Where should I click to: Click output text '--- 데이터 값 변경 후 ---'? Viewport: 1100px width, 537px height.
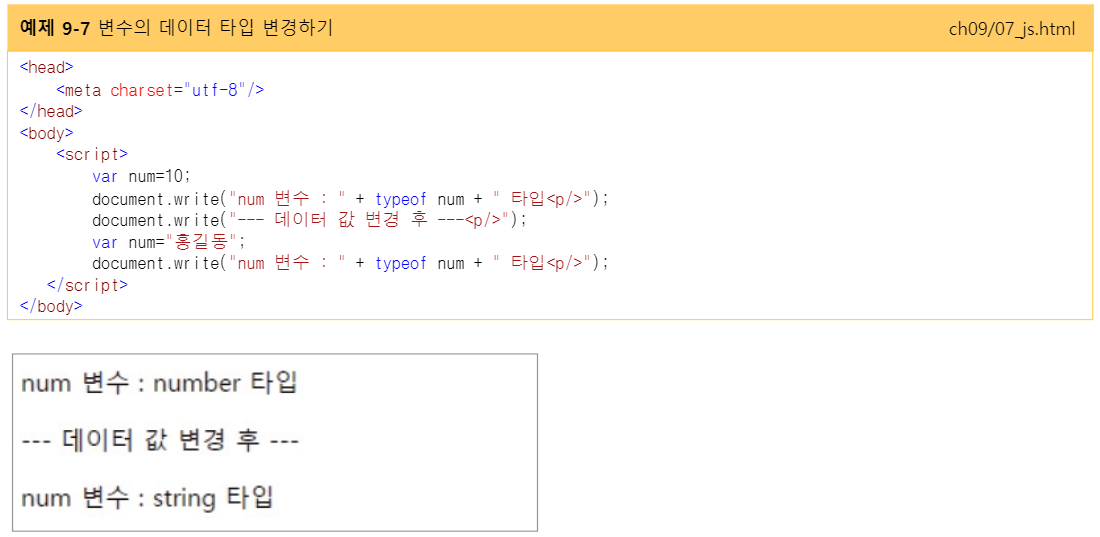coord(161,442)
